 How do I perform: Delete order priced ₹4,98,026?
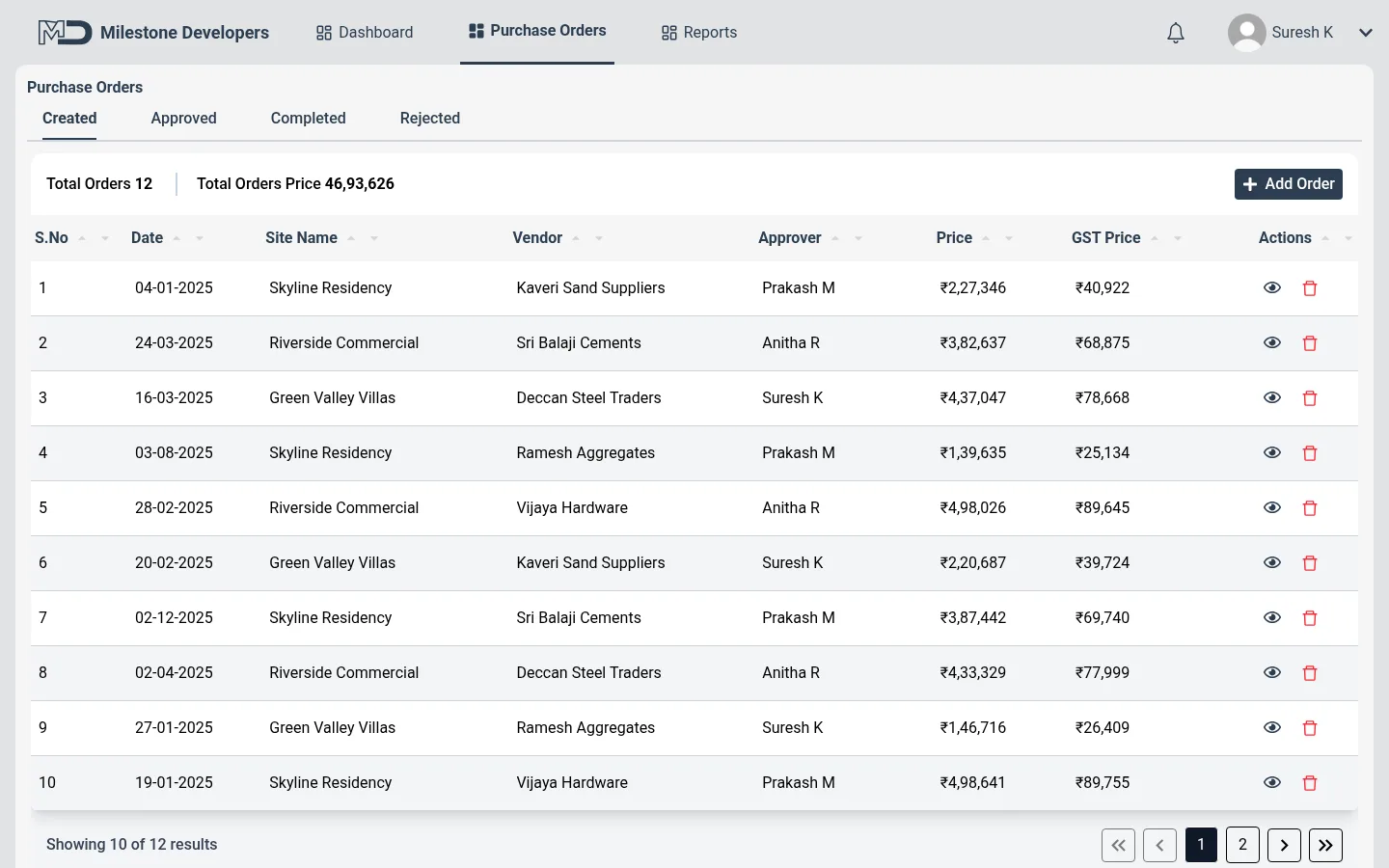(1310, 508)
